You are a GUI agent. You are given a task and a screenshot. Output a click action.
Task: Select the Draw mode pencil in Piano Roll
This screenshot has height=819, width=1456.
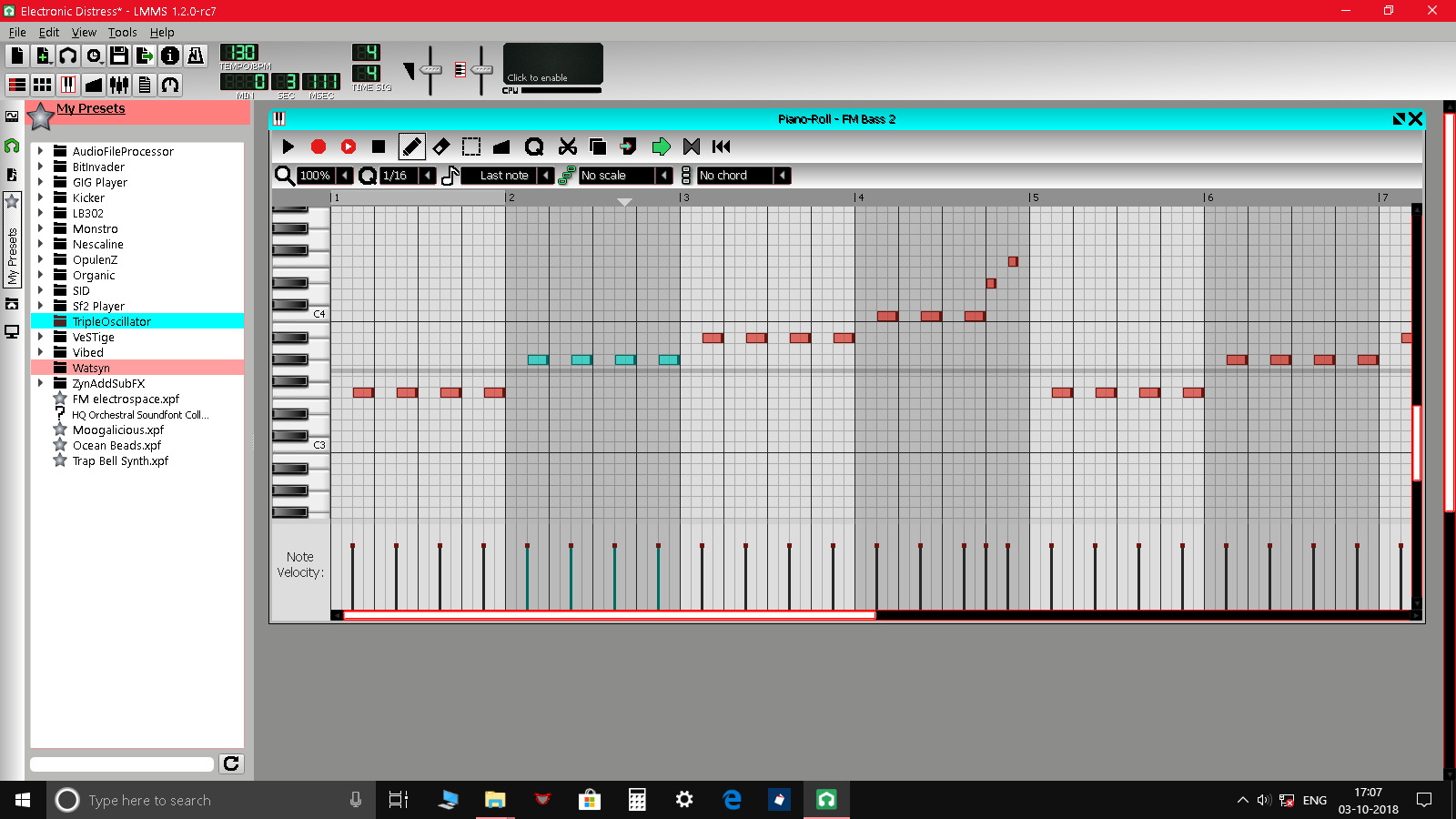[x=411, y=146]
